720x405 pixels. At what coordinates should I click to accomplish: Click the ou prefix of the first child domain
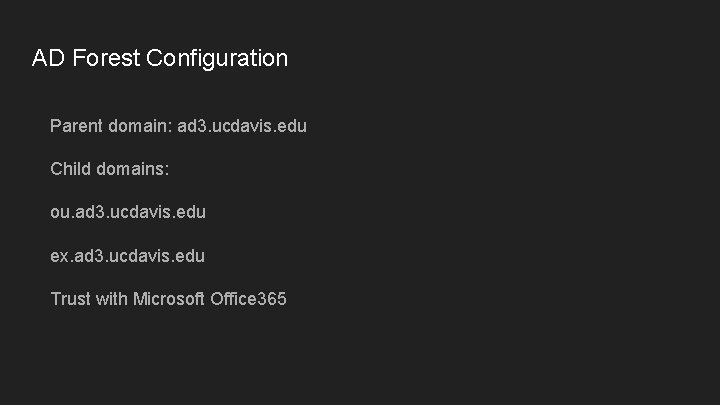tap(60, 213)
